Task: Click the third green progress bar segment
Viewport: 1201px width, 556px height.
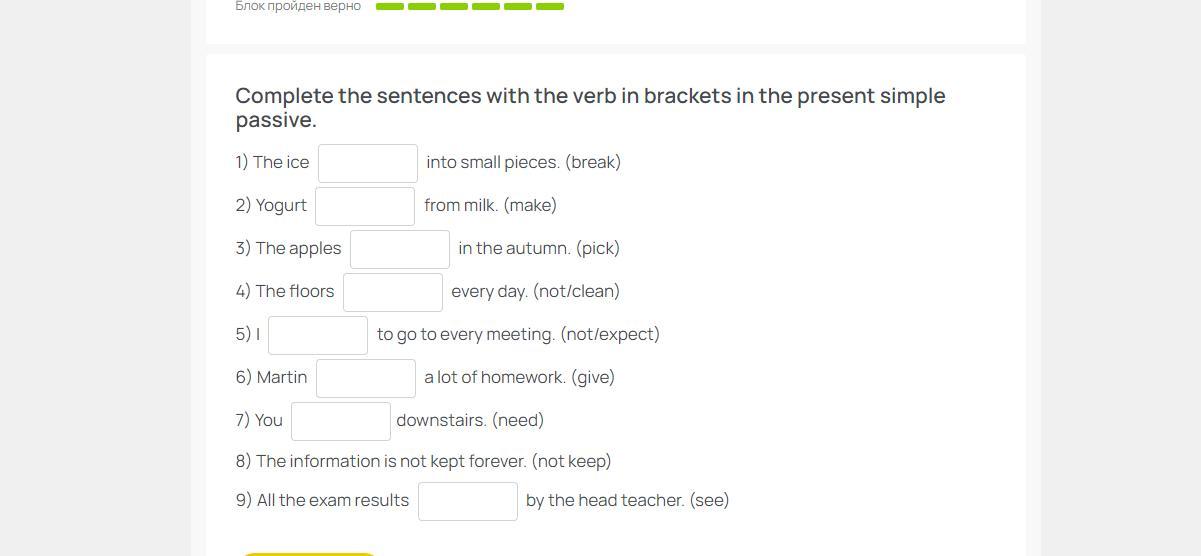Action: 454,7
